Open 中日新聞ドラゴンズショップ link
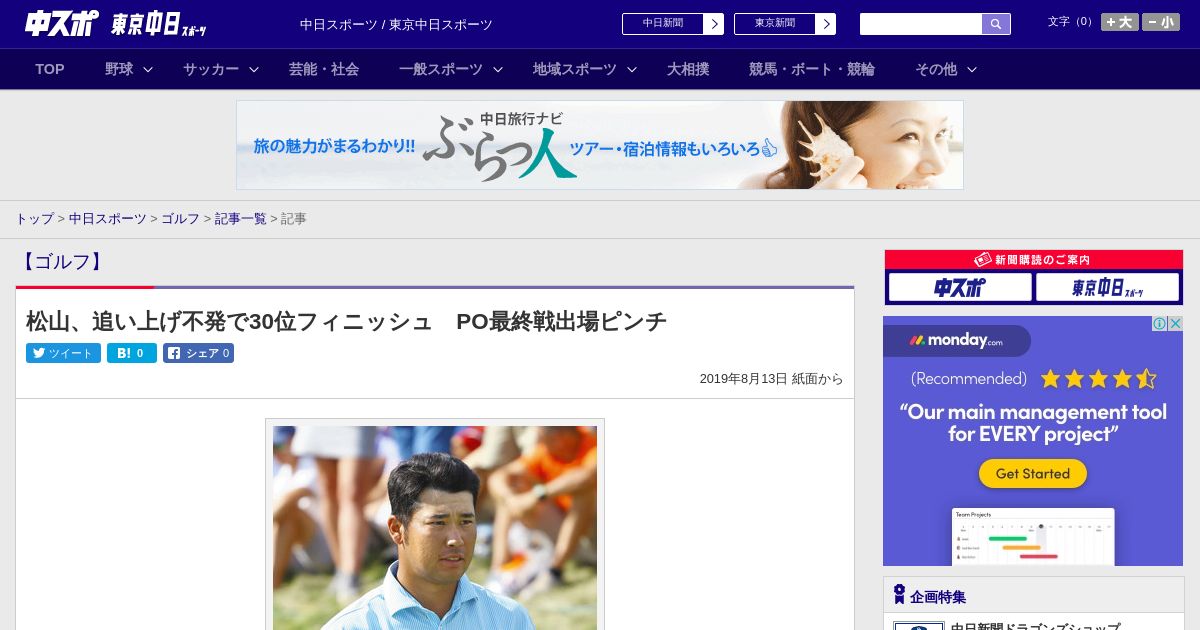 (x=1035, y=627)
